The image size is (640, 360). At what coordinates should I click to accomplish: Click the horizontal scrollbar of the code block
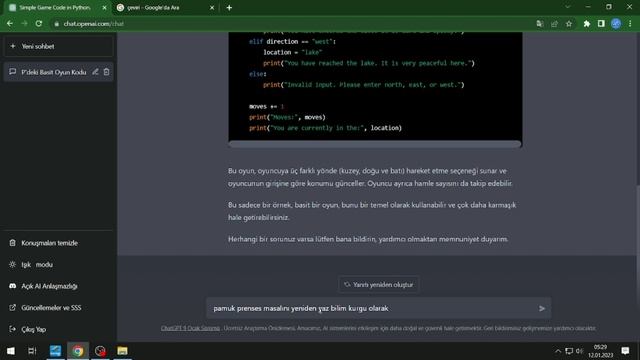coord(375,144)
